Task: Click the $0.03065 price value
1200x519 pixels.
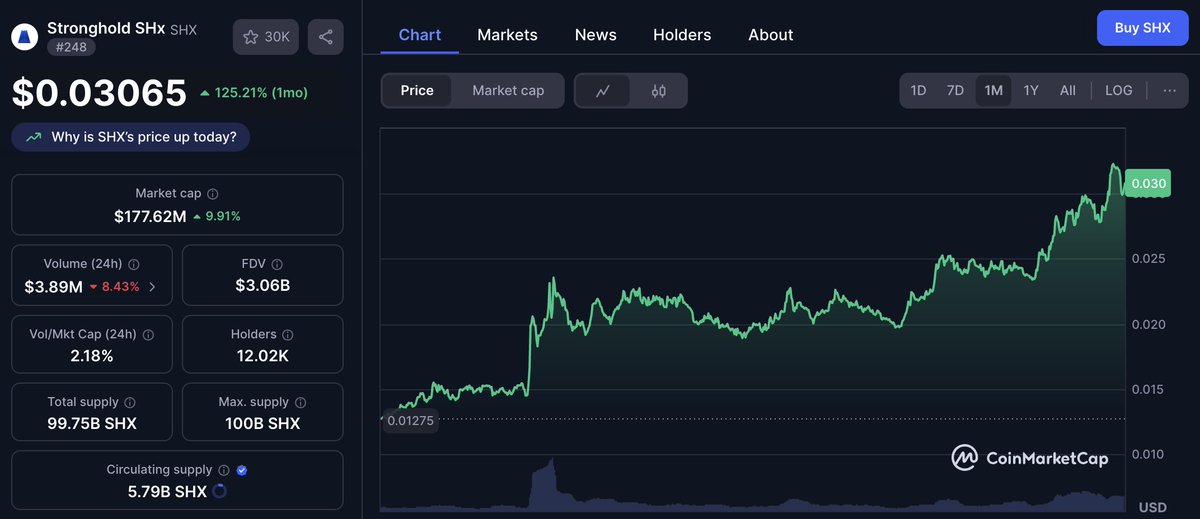Action: click(99, 93)
